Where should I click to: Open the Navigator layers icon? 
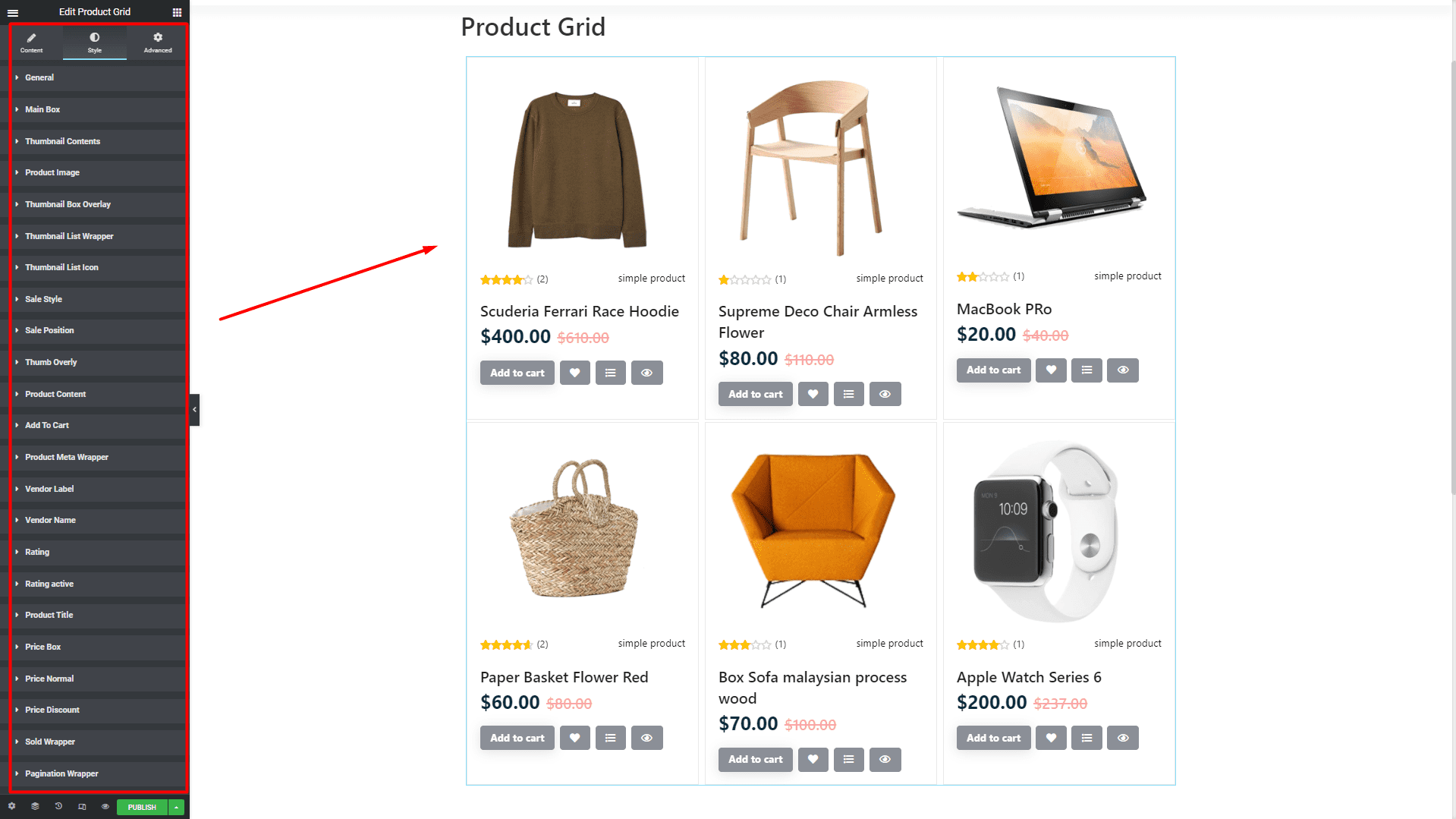tap(35, 807)
